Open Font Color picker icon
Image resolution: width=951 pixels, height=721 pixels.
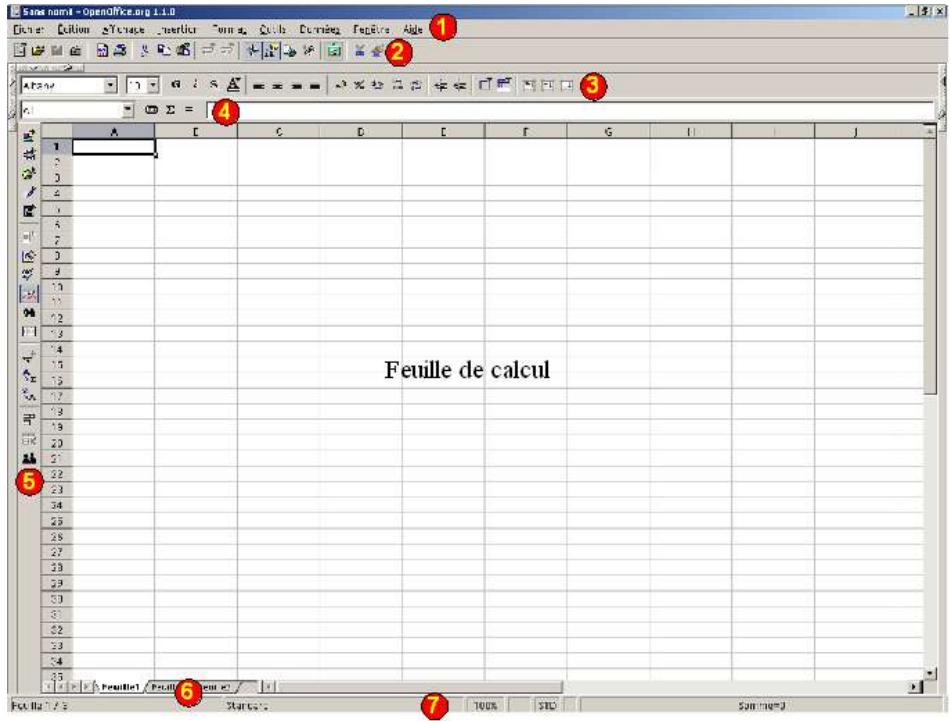[233, 86]
